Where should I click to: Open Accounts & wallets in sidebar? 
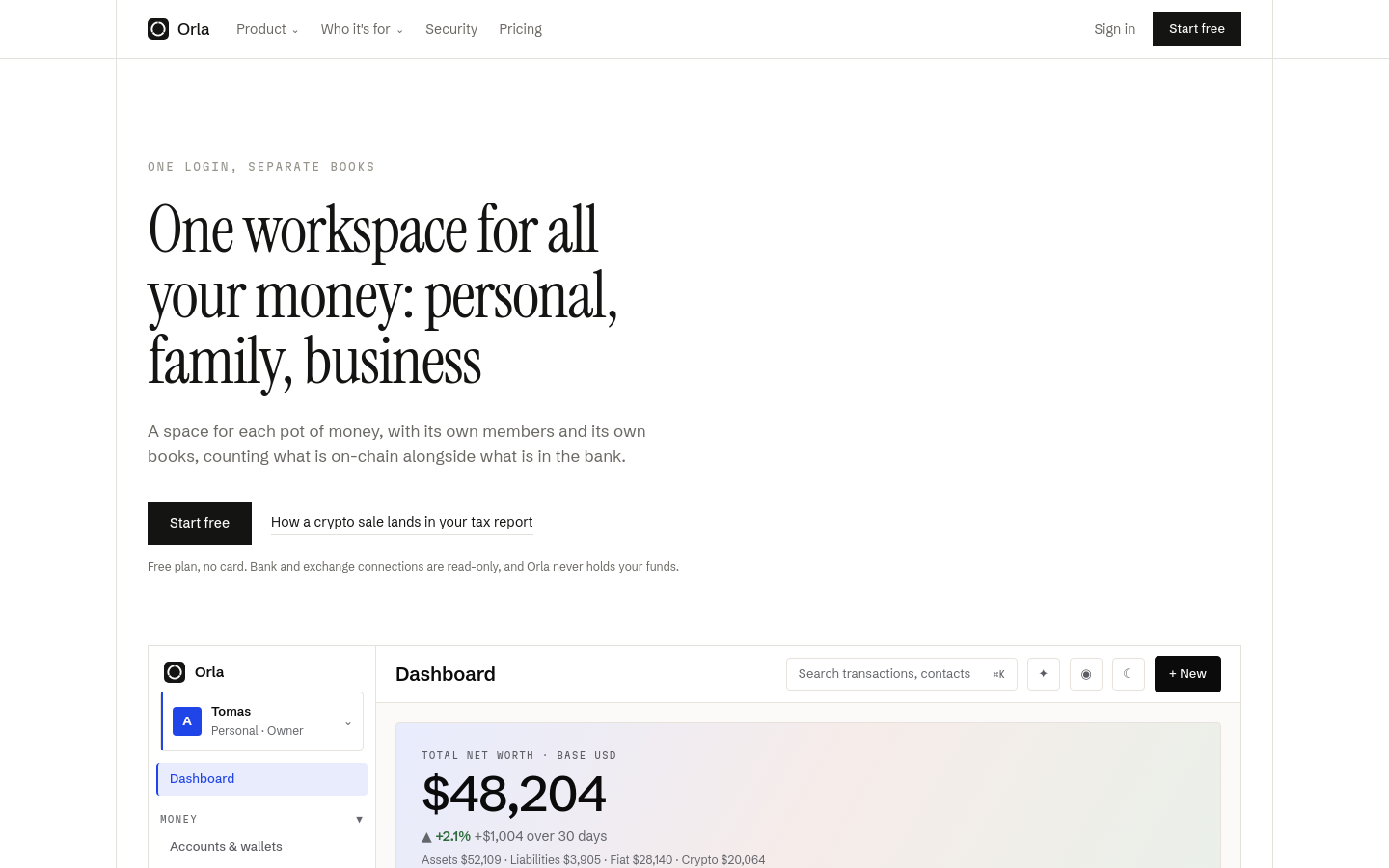(x=226, y=847)
